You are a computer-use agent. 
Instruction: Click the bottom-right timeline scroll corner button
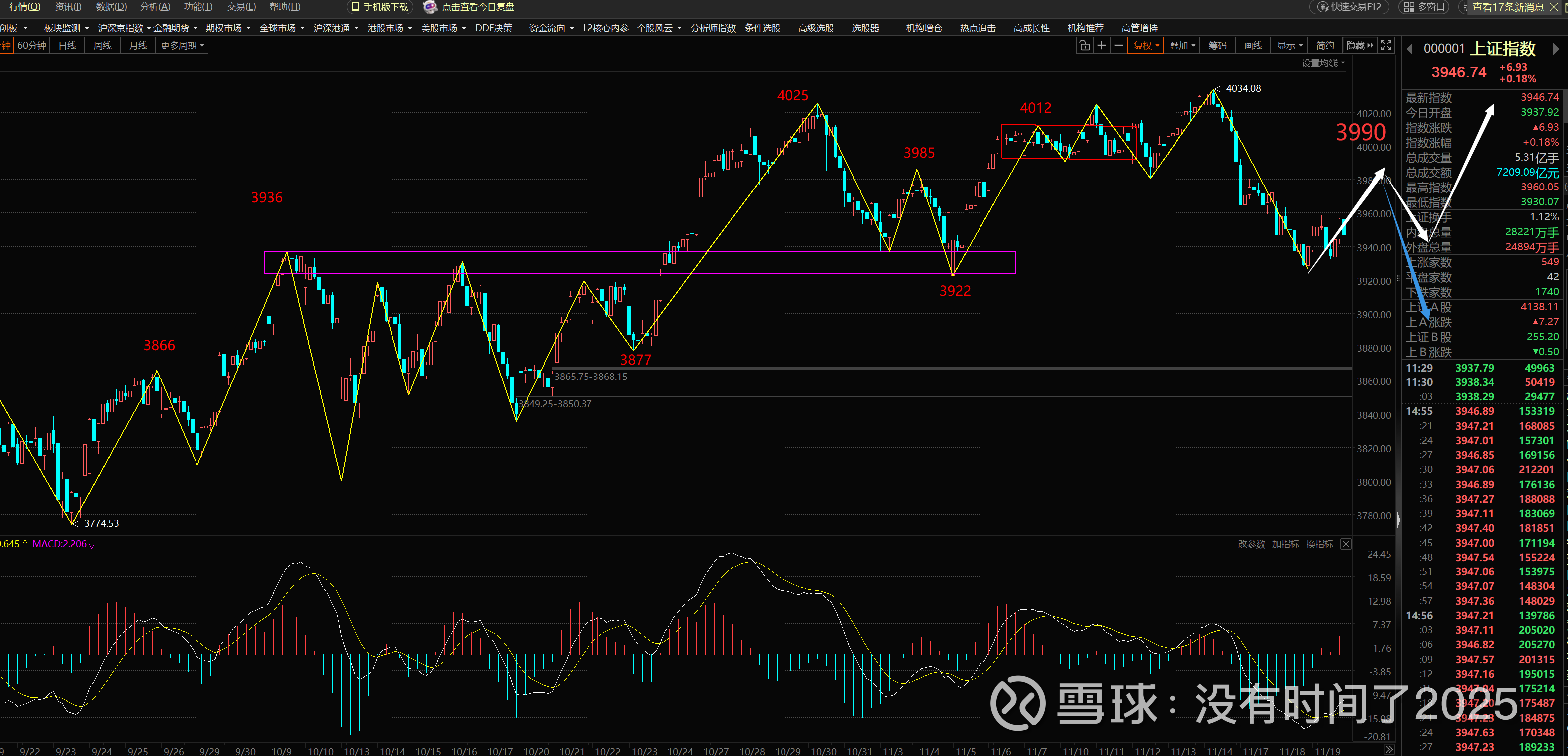pos(1388,750)
